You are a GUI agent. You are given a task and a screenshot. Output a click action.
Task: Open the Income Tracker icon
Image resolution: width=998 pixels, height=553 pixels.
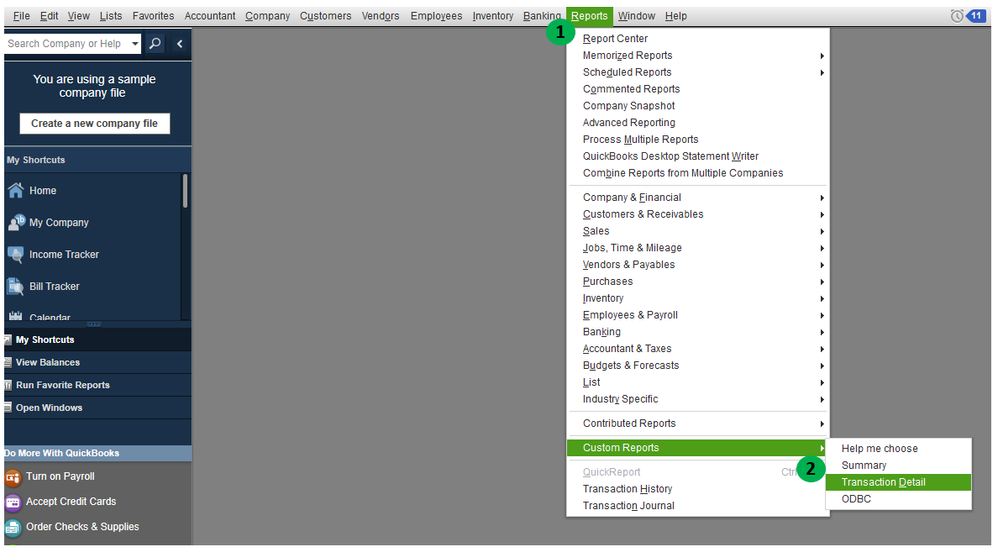16,254
